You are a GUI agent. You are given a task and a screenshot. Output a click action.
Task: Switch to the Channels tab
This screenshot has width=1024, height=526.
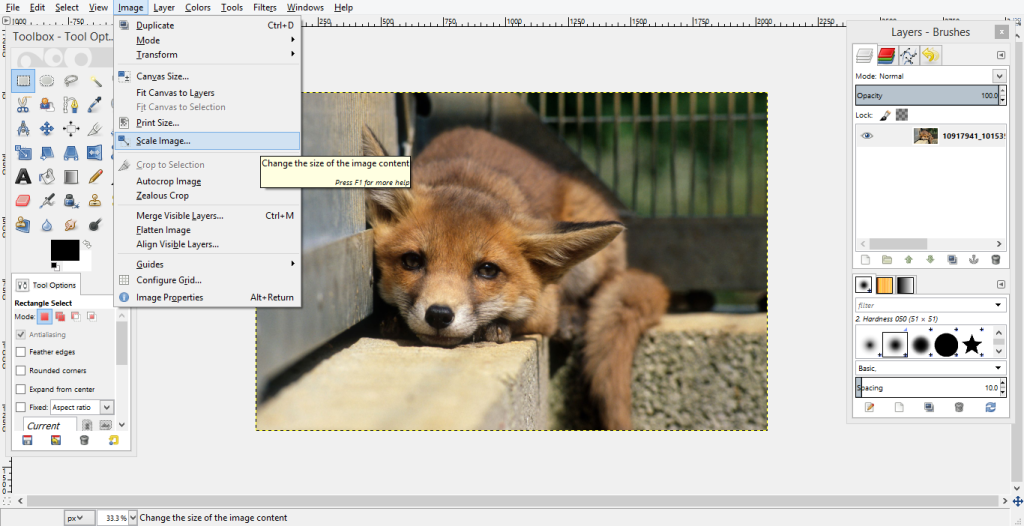point(886,56)
